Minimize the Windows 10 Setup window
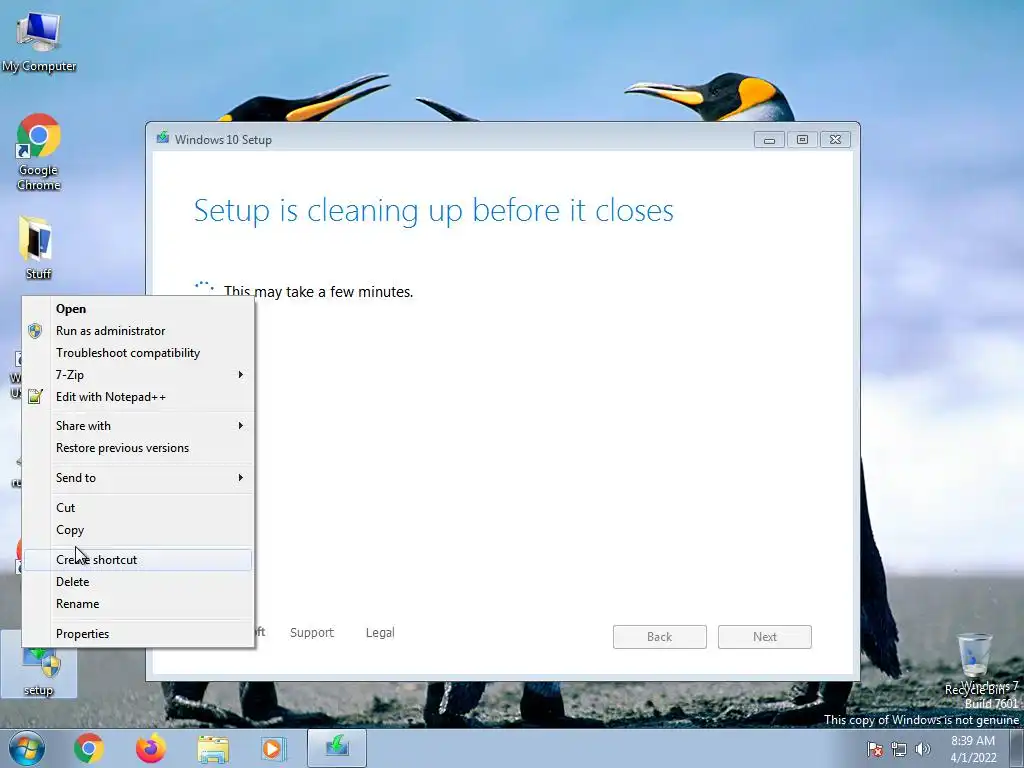1024x768 pixels. pos(769,140)
